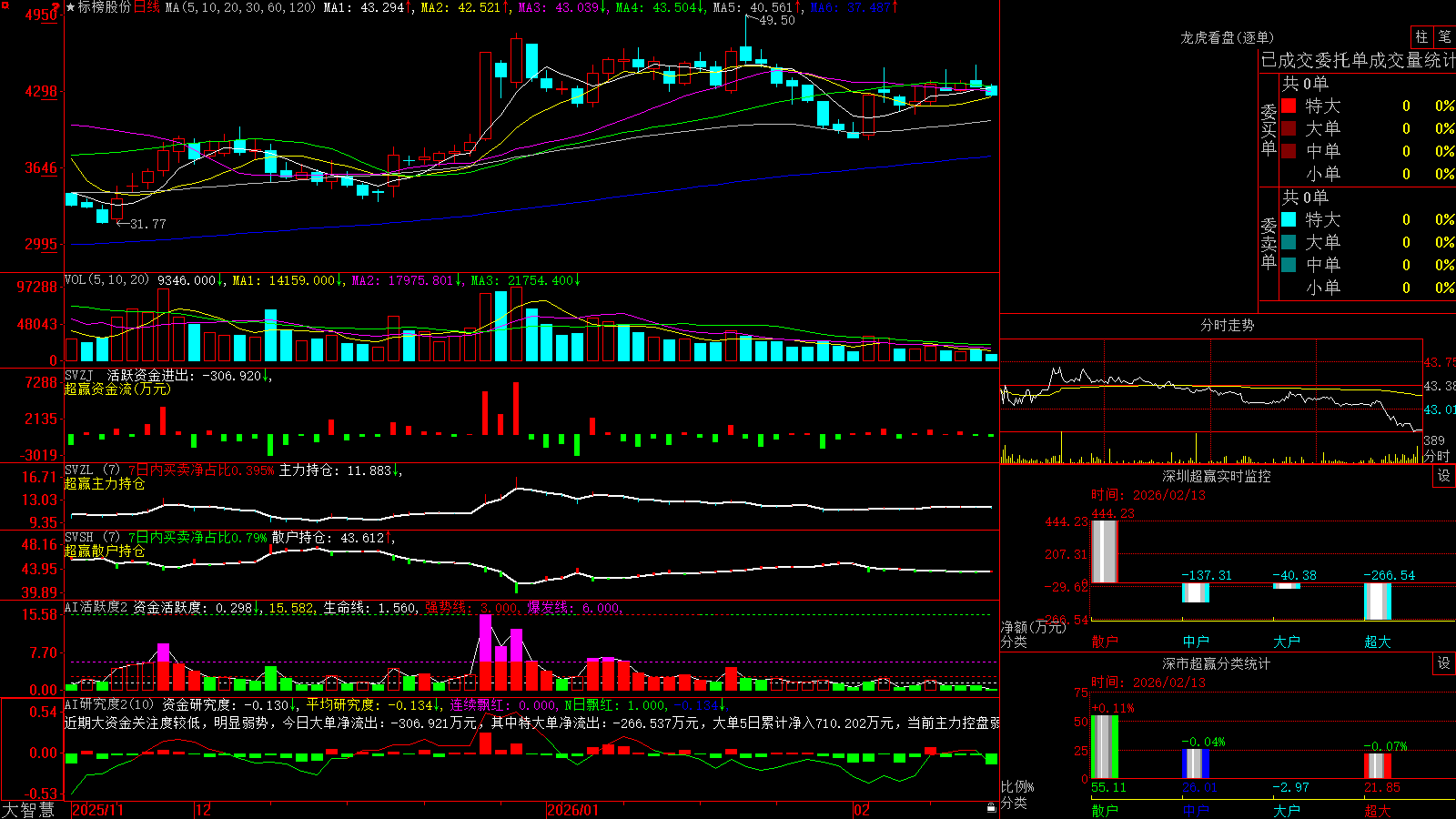The image size is (1456, 819).
Task: Click the 龙虎看盘(逐单) panel title
Action: click(x=1227, y=37)
